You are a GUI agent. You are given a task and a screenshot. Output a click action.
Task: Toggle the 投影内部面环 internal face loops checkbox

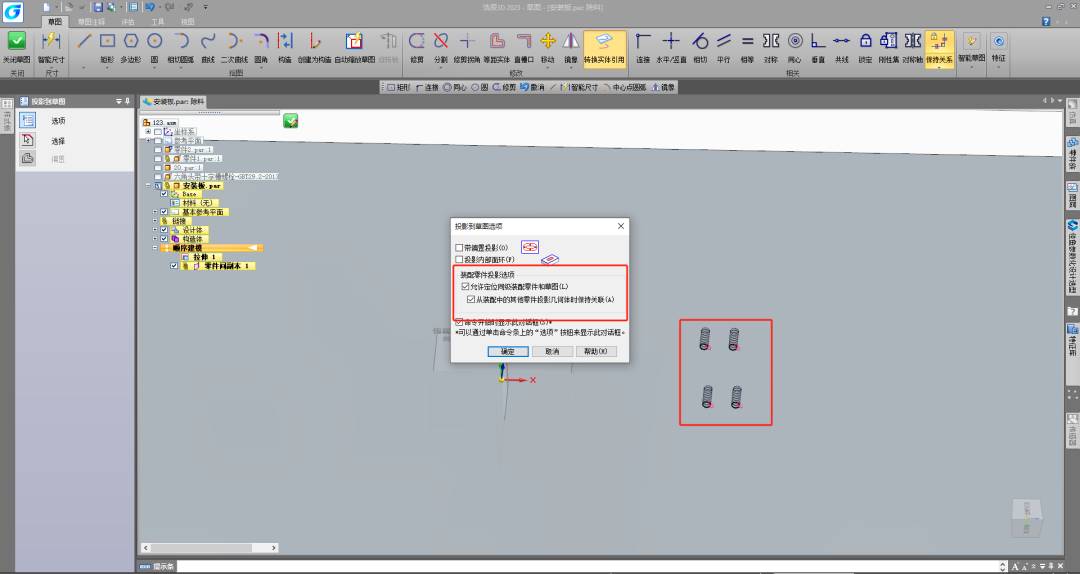pos(460,259)
